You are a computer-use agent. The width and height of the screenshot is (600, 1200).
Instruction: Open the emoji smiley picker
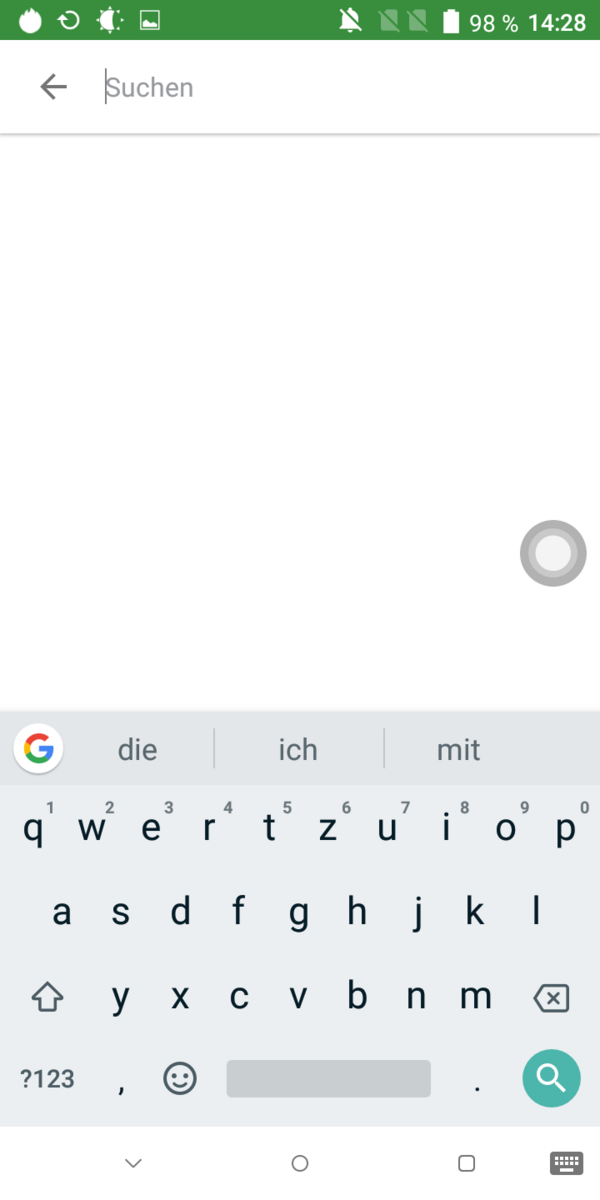180,1077
